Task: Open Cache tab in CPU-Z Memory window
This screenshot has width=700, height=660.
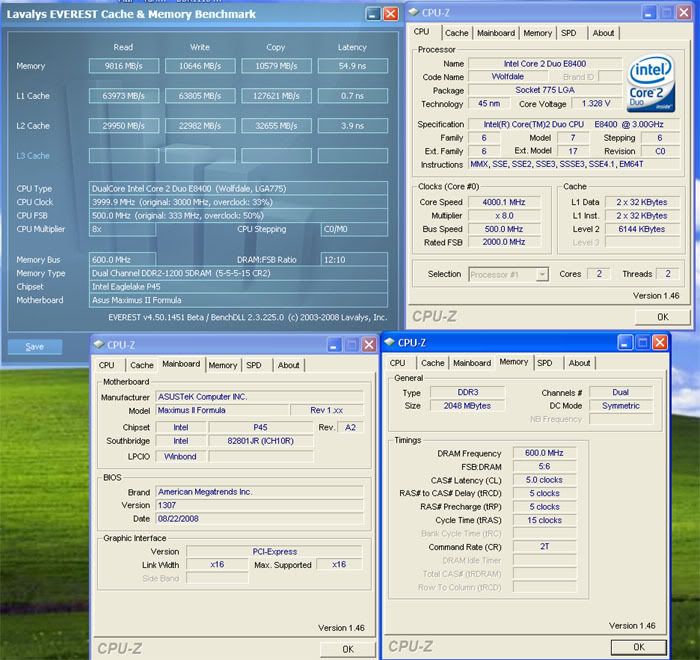Action: (x=433, y=363)
